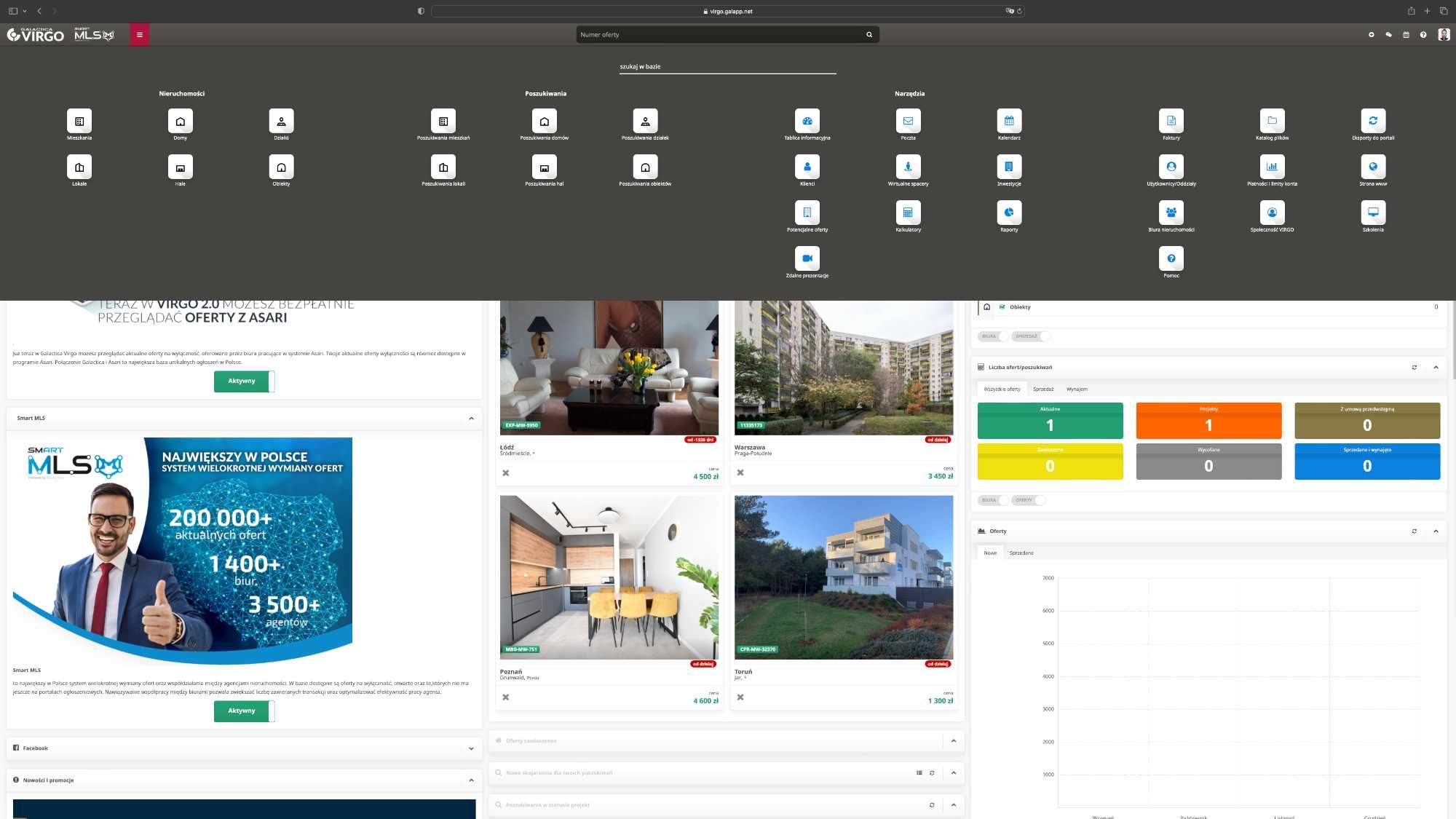The height and width of the screenshot is (819, 1456).
Task: Dismiss the Warszawa listing with X
Action: pos(740,473)
